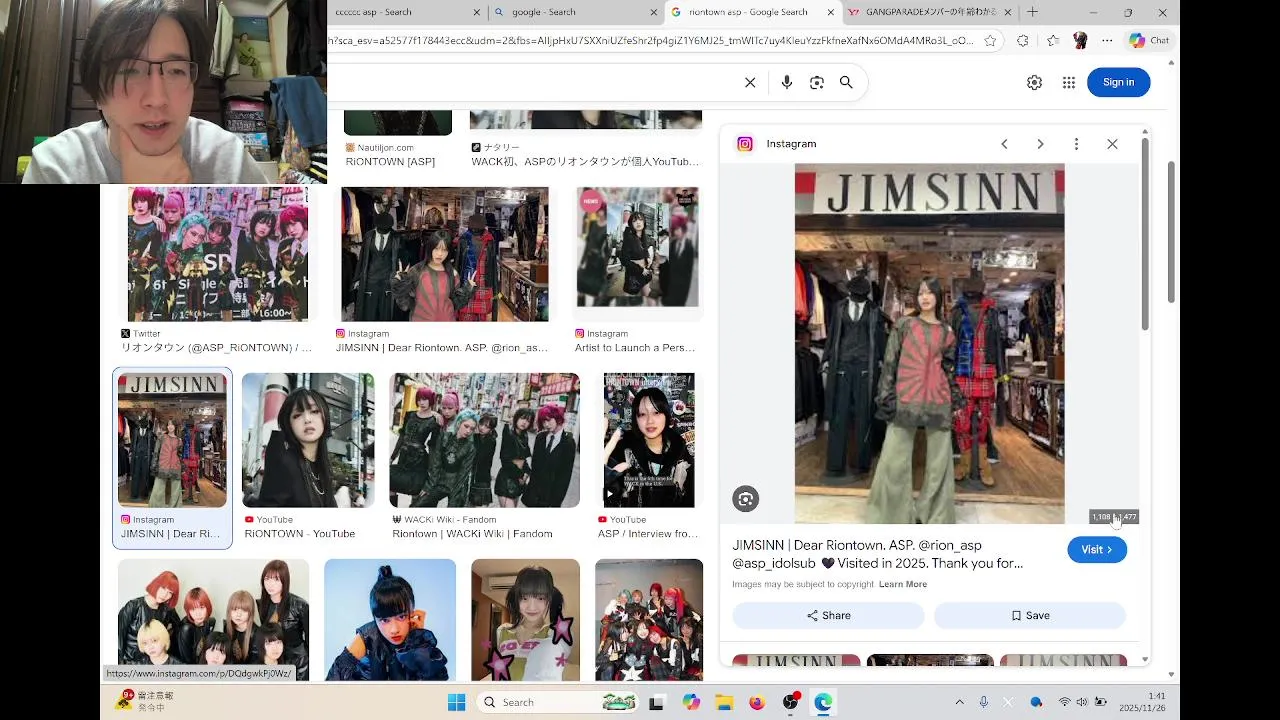Clear the Google search box text

click(750, 83)
